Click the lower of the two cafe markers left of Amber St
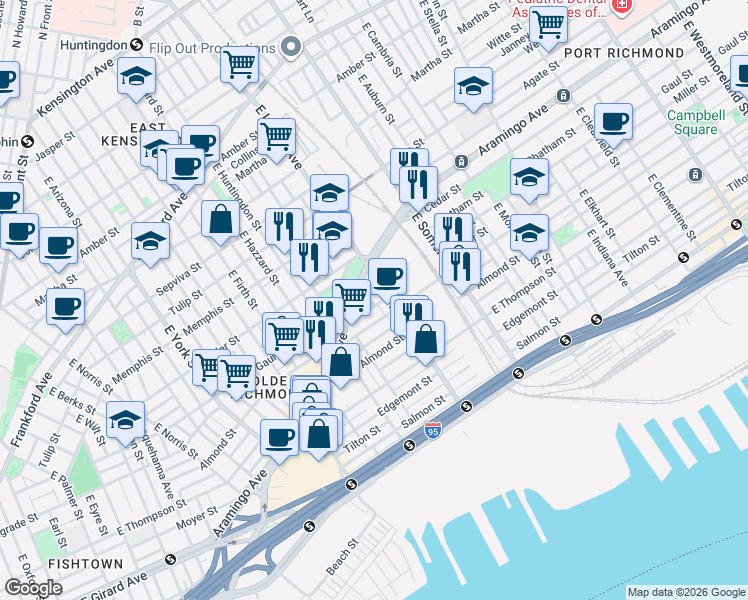 pos(59,248)
